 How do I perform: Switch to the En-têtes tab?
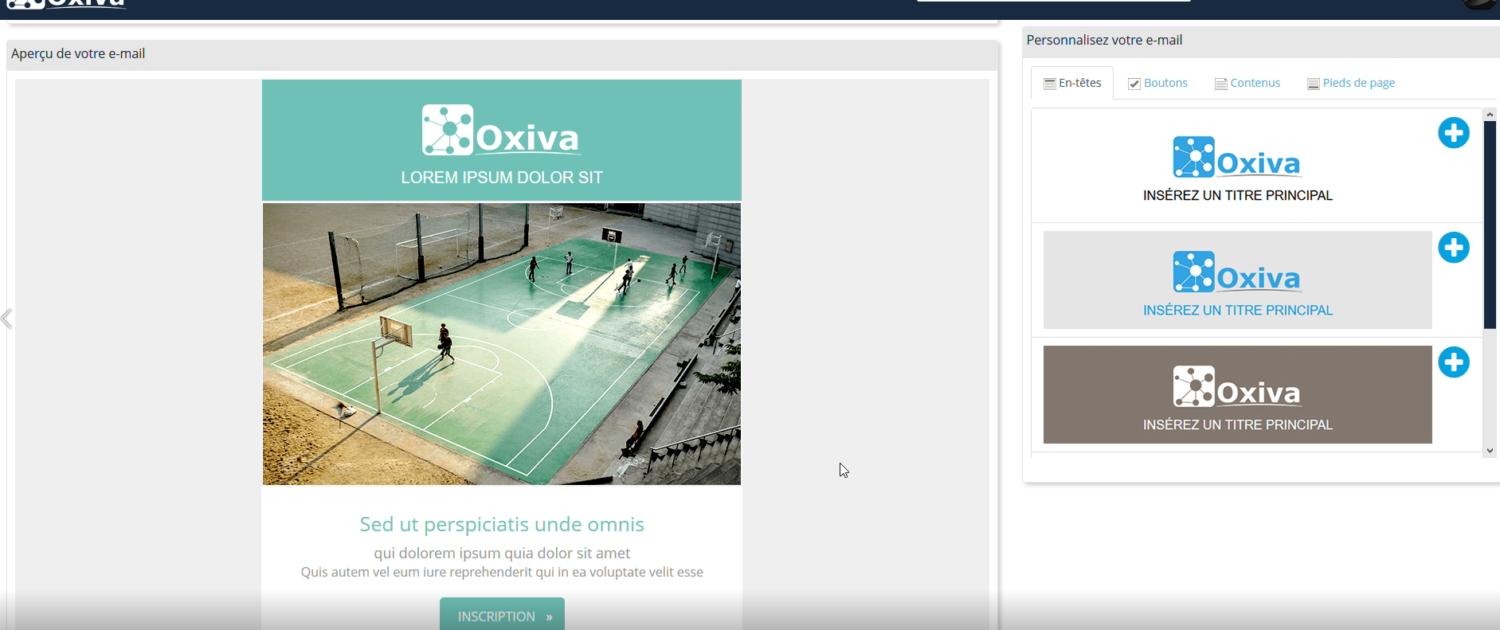point(1072,83)
